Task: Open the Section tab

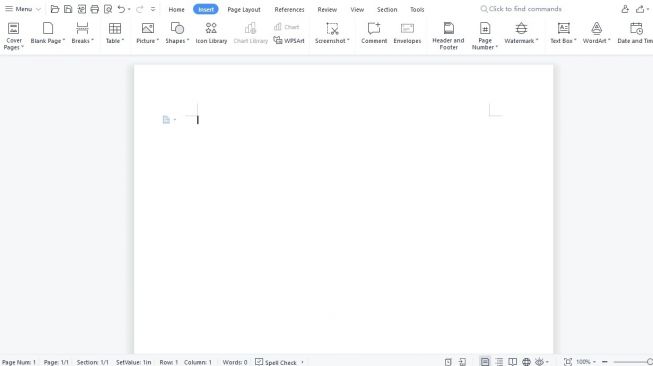Action: coord(387,9)
